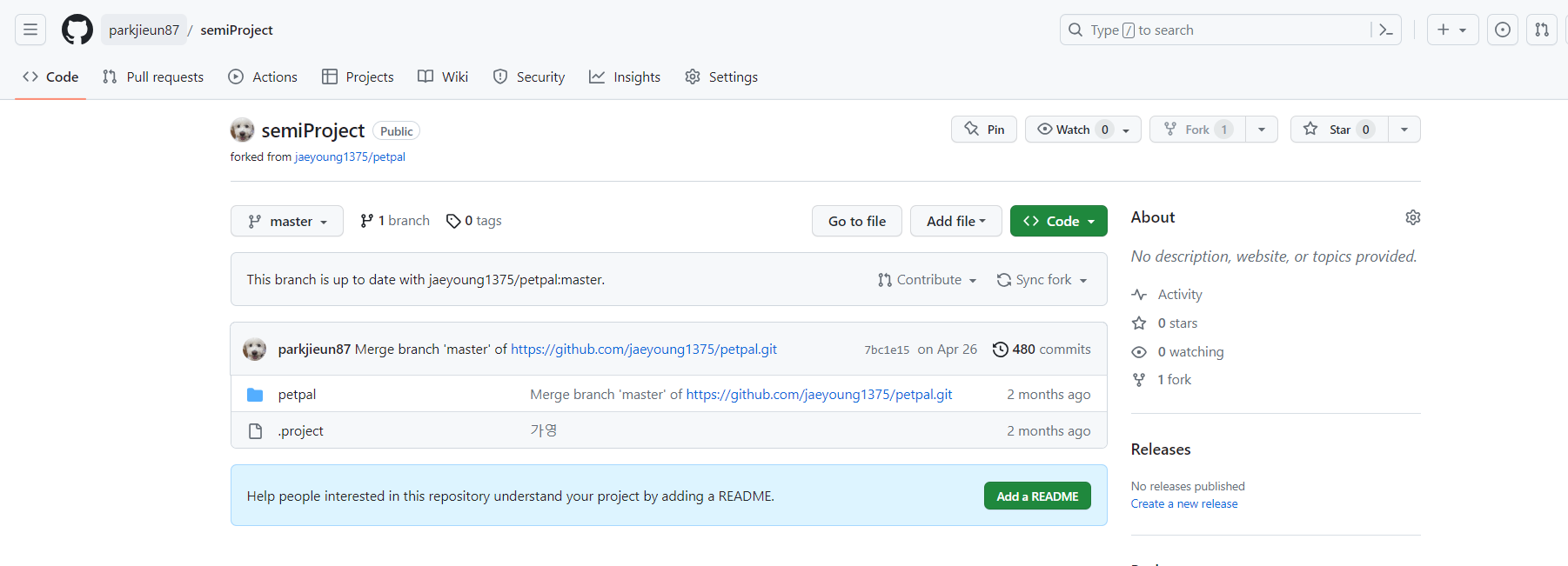Switch to the Actions tab
Viewport: 1568px width, 566px height.
263,77
